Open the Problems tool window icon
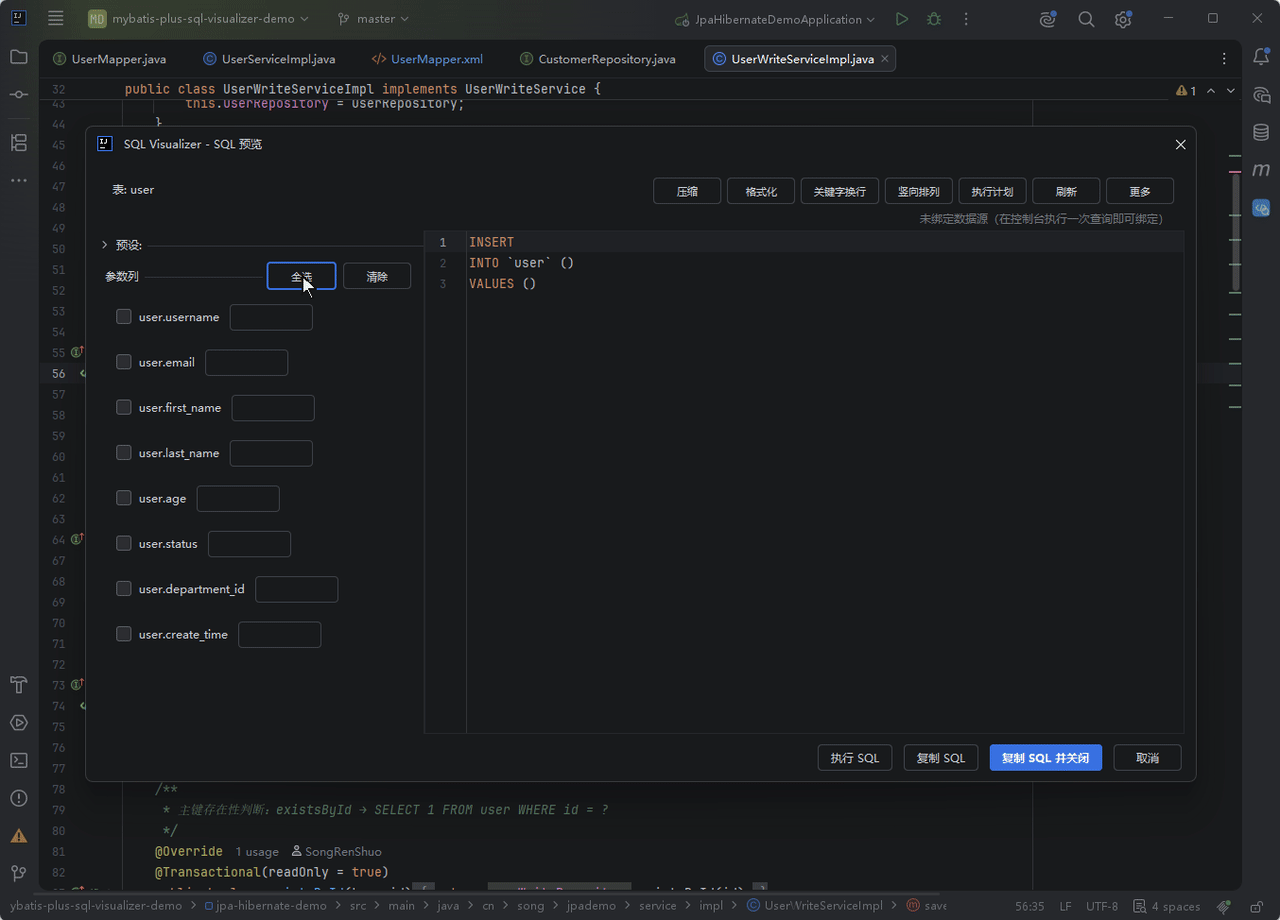The image size is (1280, 920). tap(19, 798)
